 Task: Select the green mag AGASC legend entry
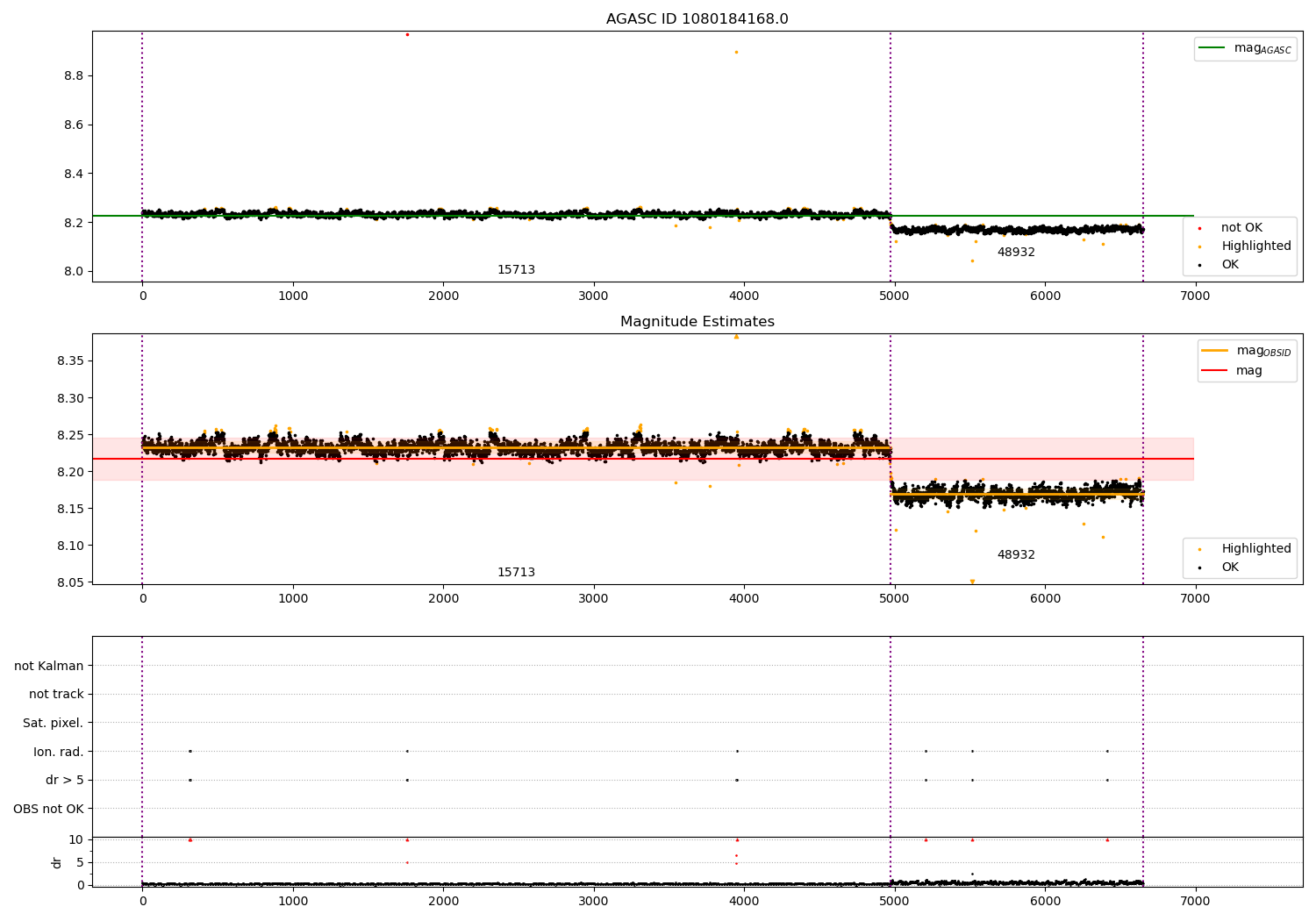click(1245, 48)
